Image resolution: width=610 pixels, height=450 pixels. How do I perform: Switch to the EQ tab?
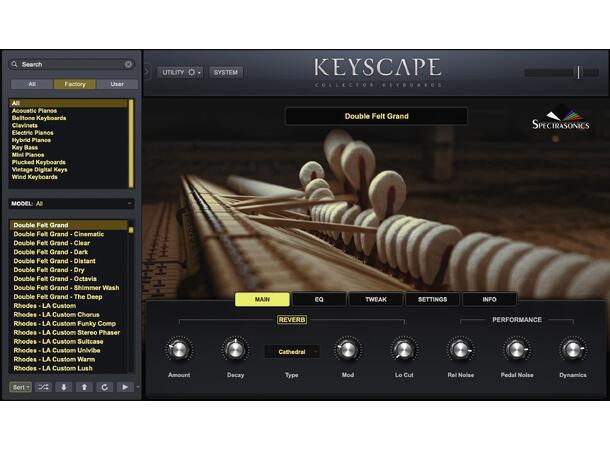coord(319,299)
